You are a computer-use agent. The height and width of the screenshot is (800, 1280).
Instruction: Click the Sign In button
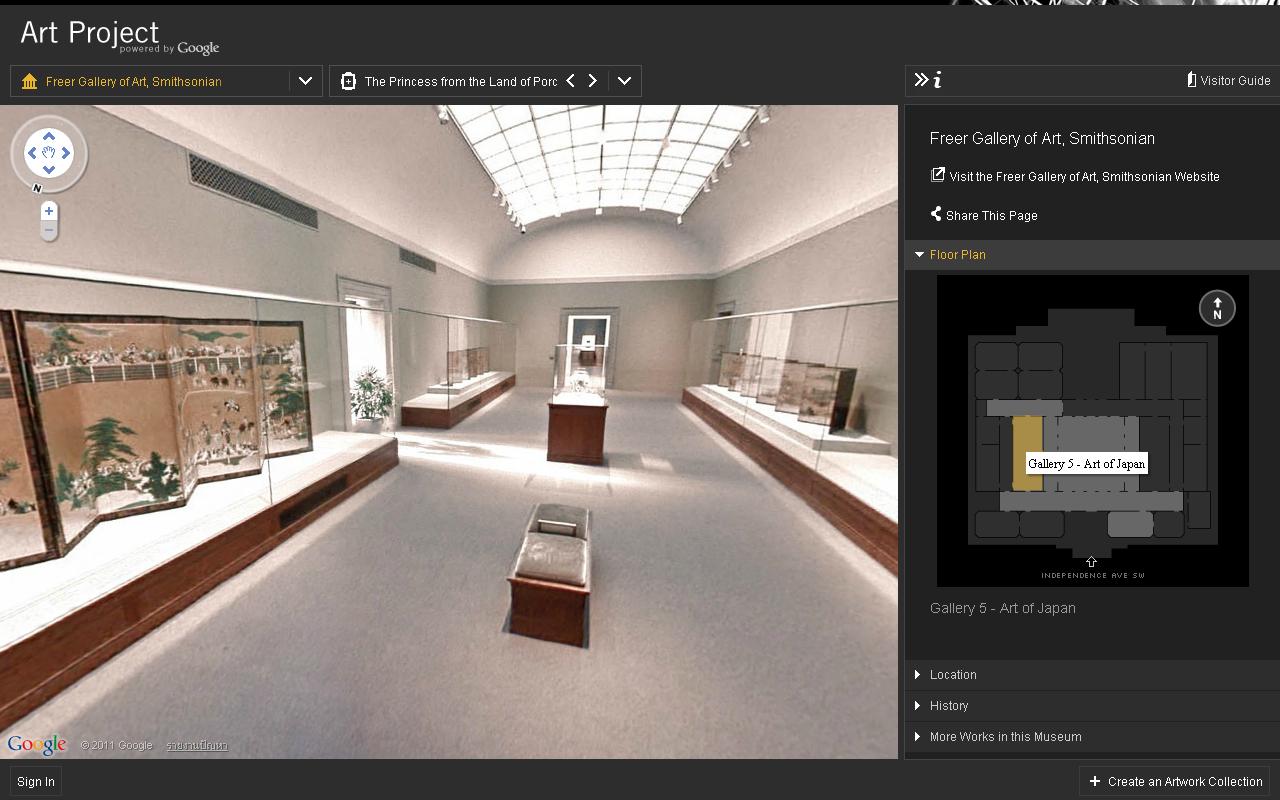pyautogui.click(x=36, y=782)
